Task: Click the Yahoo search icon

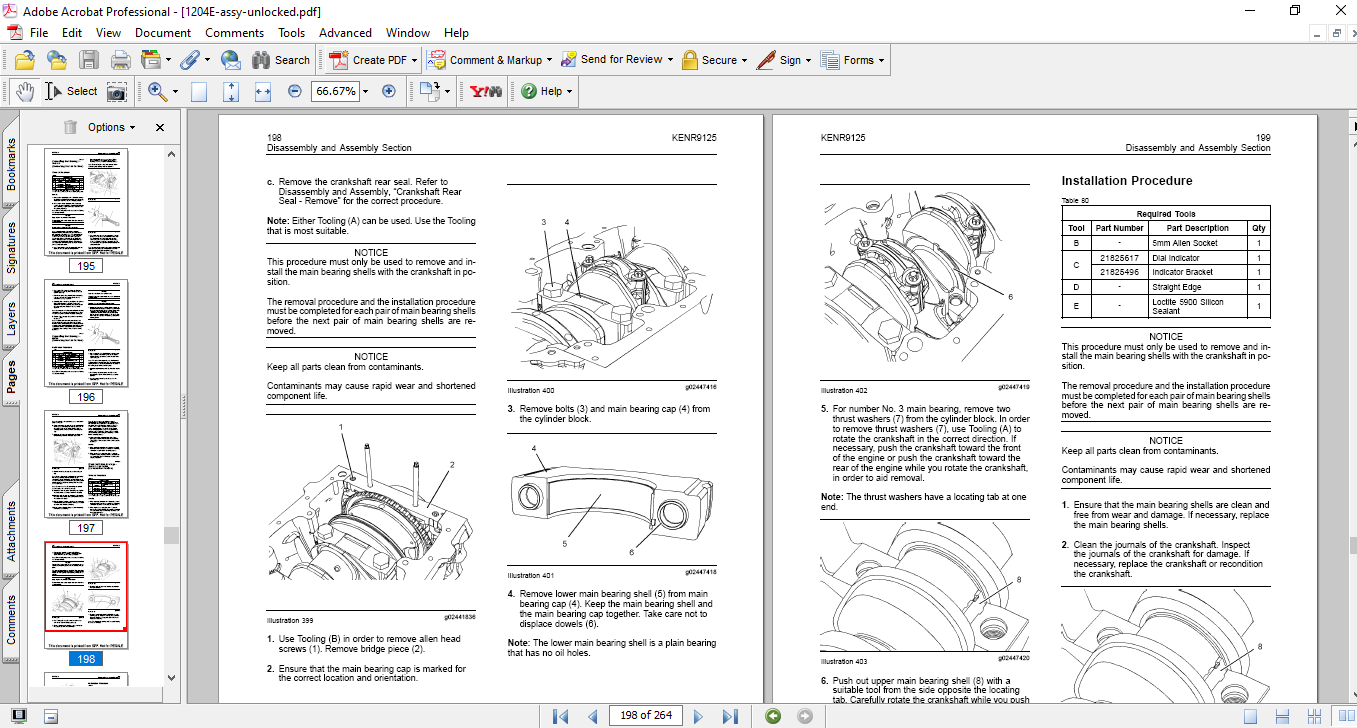Action: (483, 91)
